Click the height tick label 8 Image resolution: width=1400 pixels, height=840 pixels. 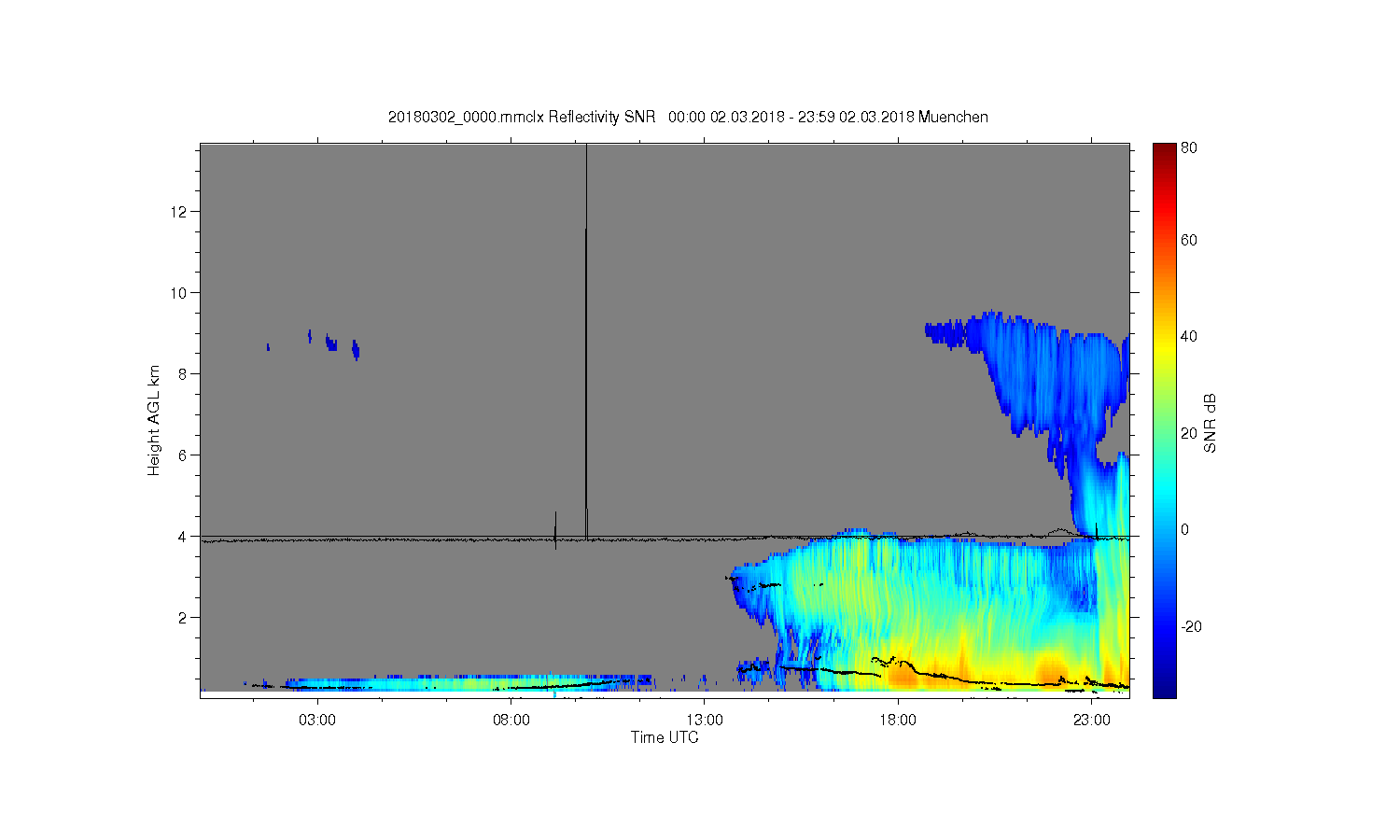coord(183,374)
